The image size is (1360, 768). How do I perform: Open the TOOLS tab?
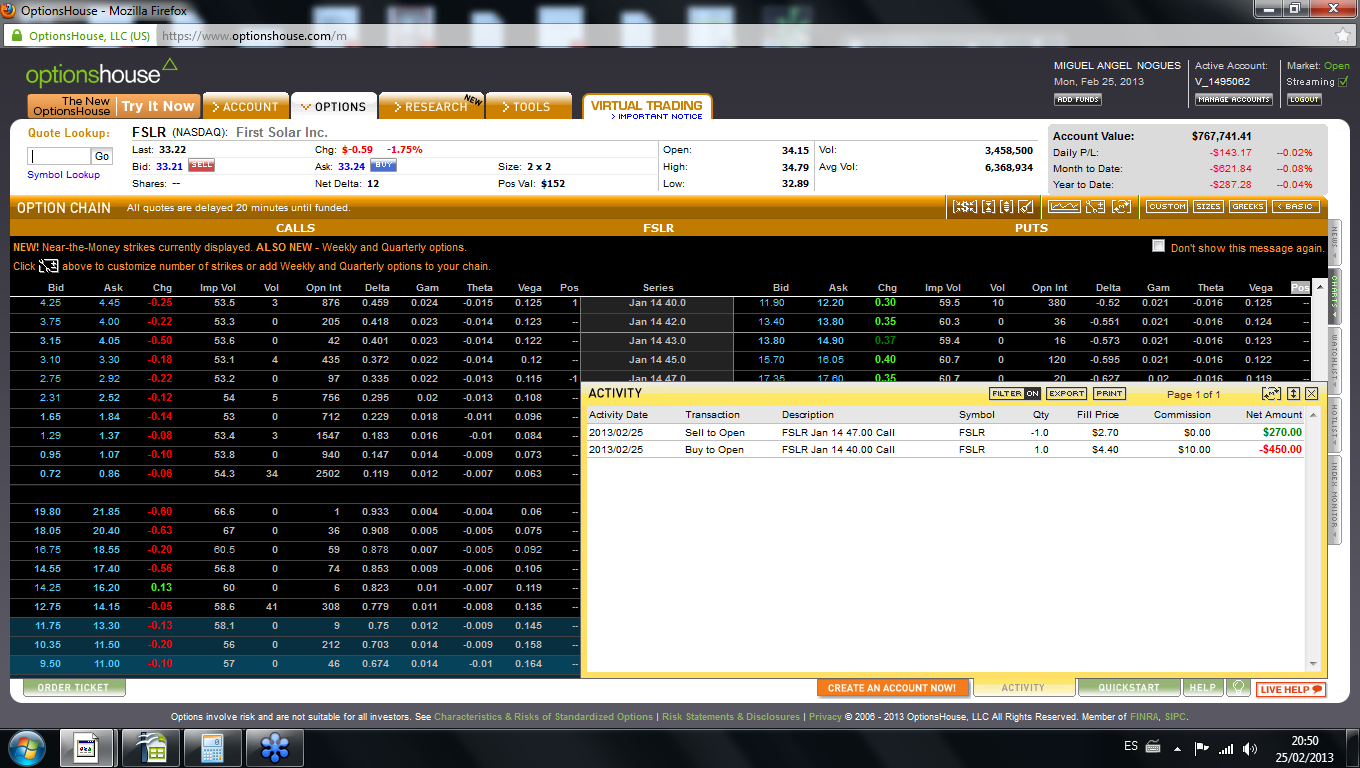pos(527,106)
